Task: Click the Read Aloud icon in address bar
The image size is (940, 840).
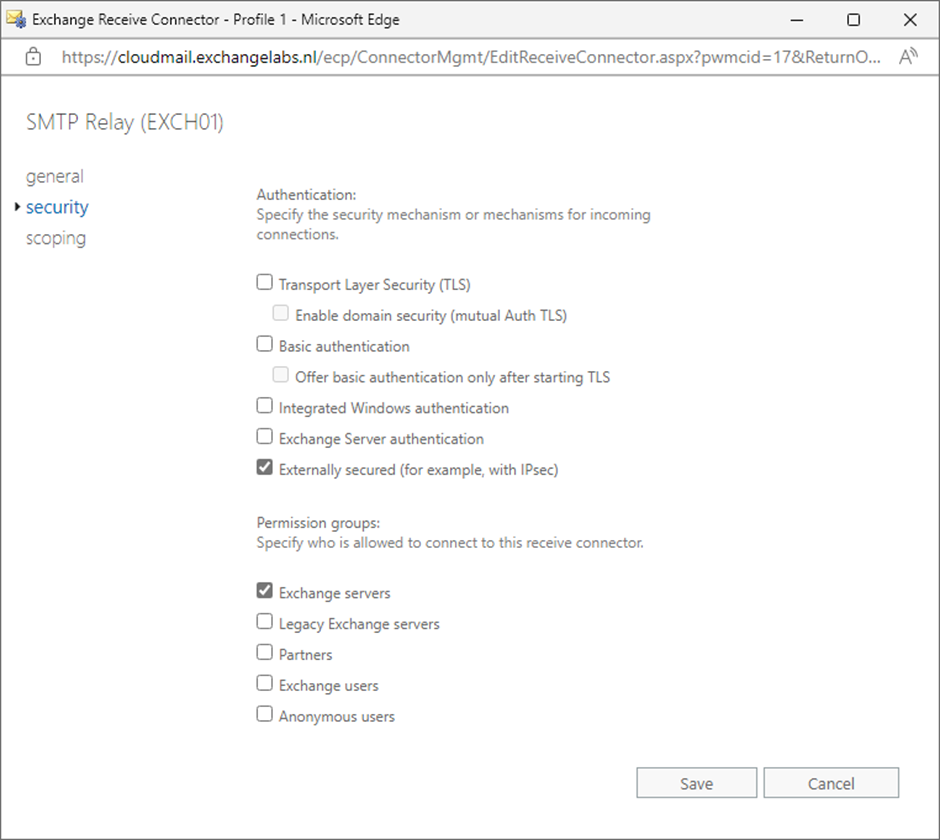Action: coord(908,56)
